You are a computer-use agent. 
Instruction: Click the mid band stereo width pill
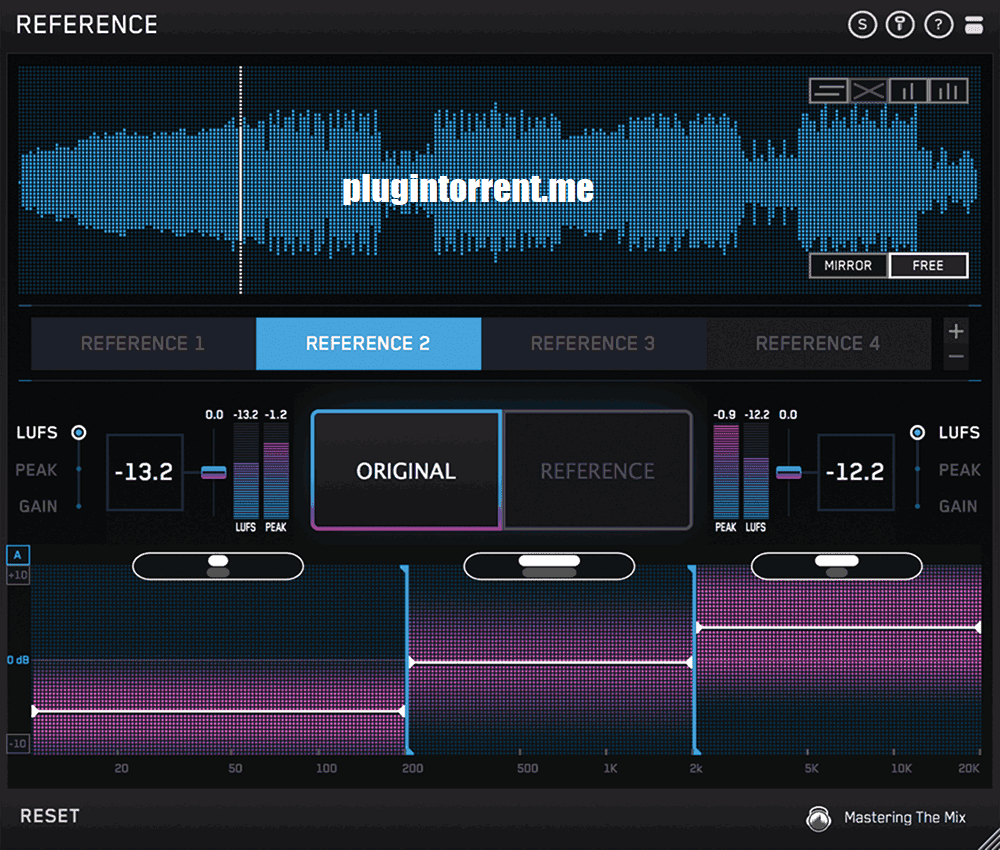point(549,566)
